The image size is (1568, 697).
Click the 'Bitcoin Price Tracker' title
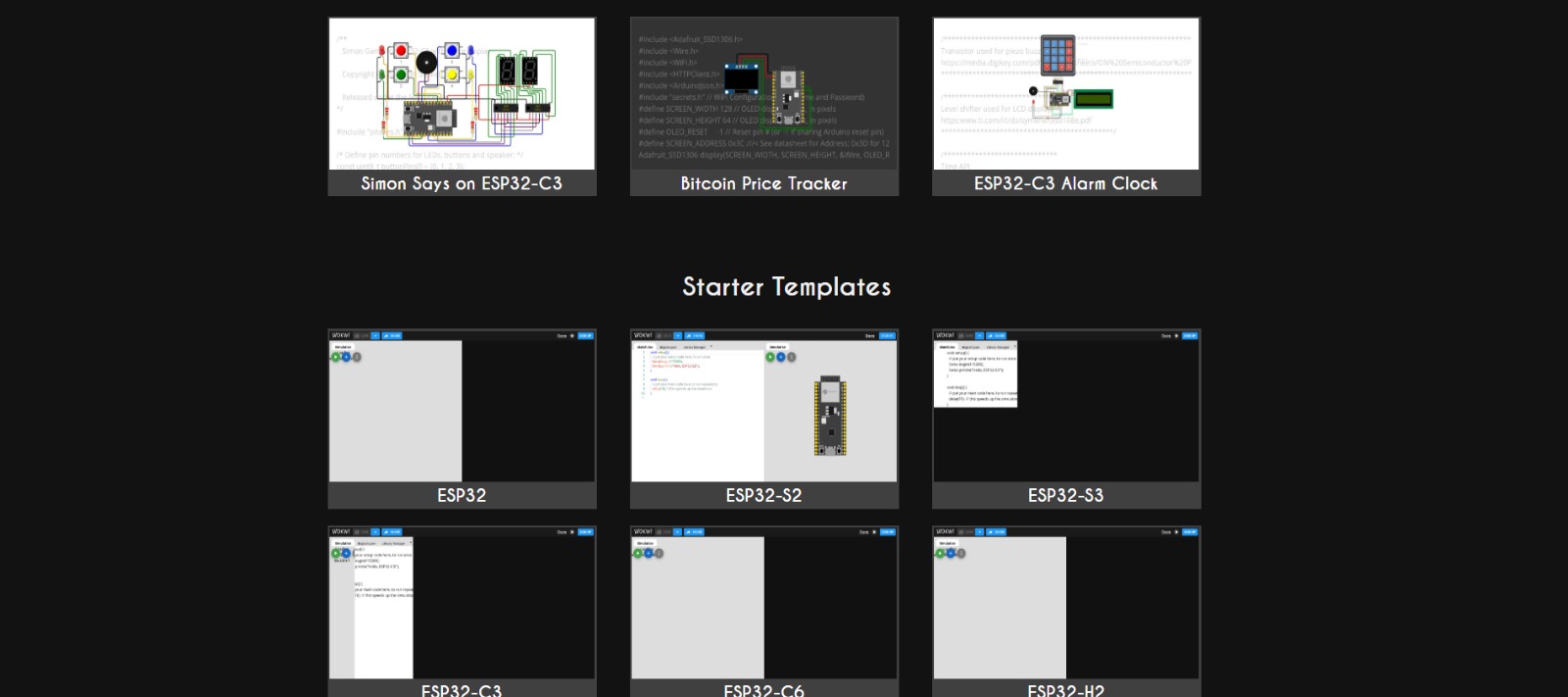point(764,183)
